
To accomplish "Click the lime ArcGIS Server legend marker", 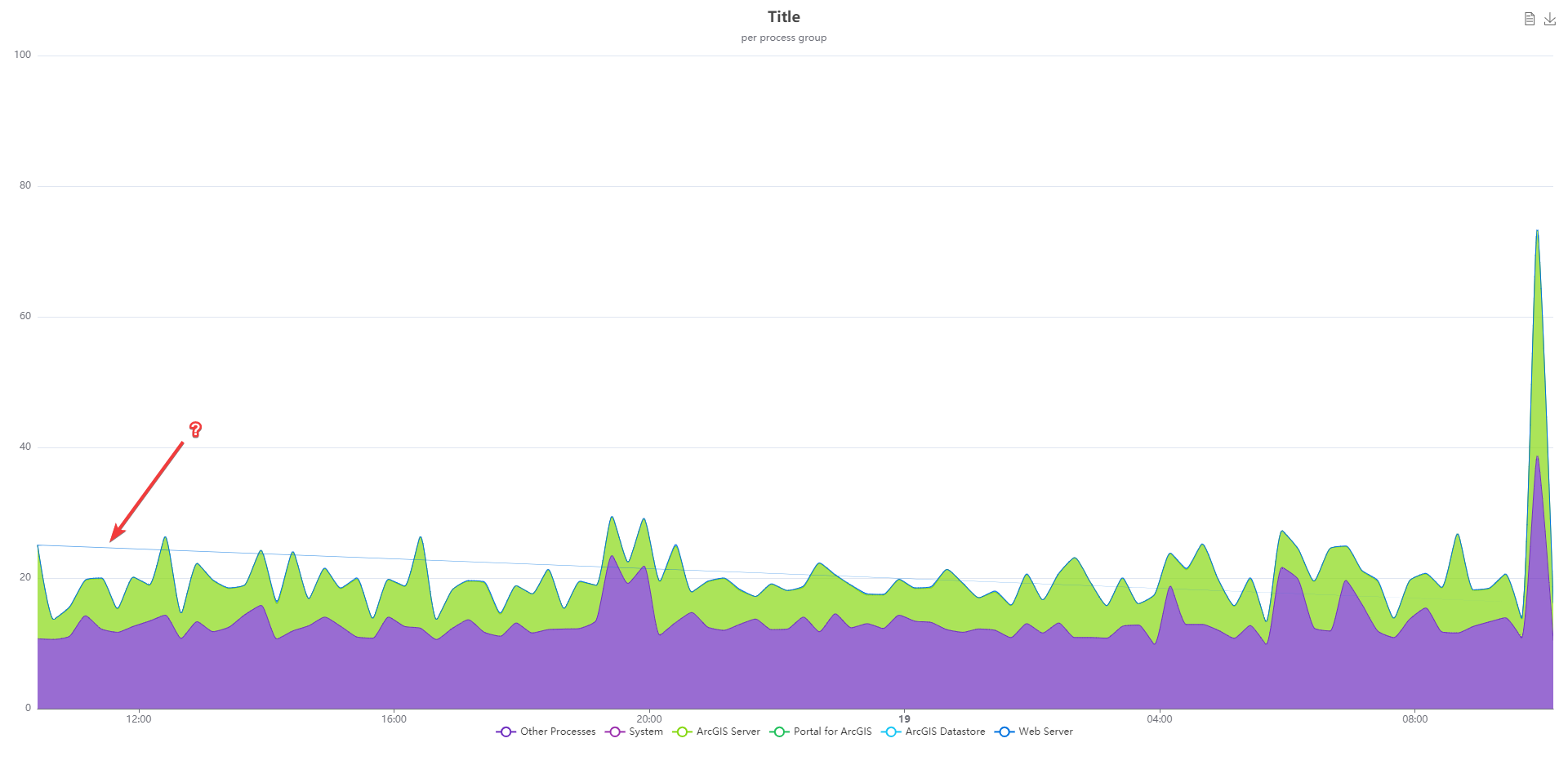I will pos(682,732).
